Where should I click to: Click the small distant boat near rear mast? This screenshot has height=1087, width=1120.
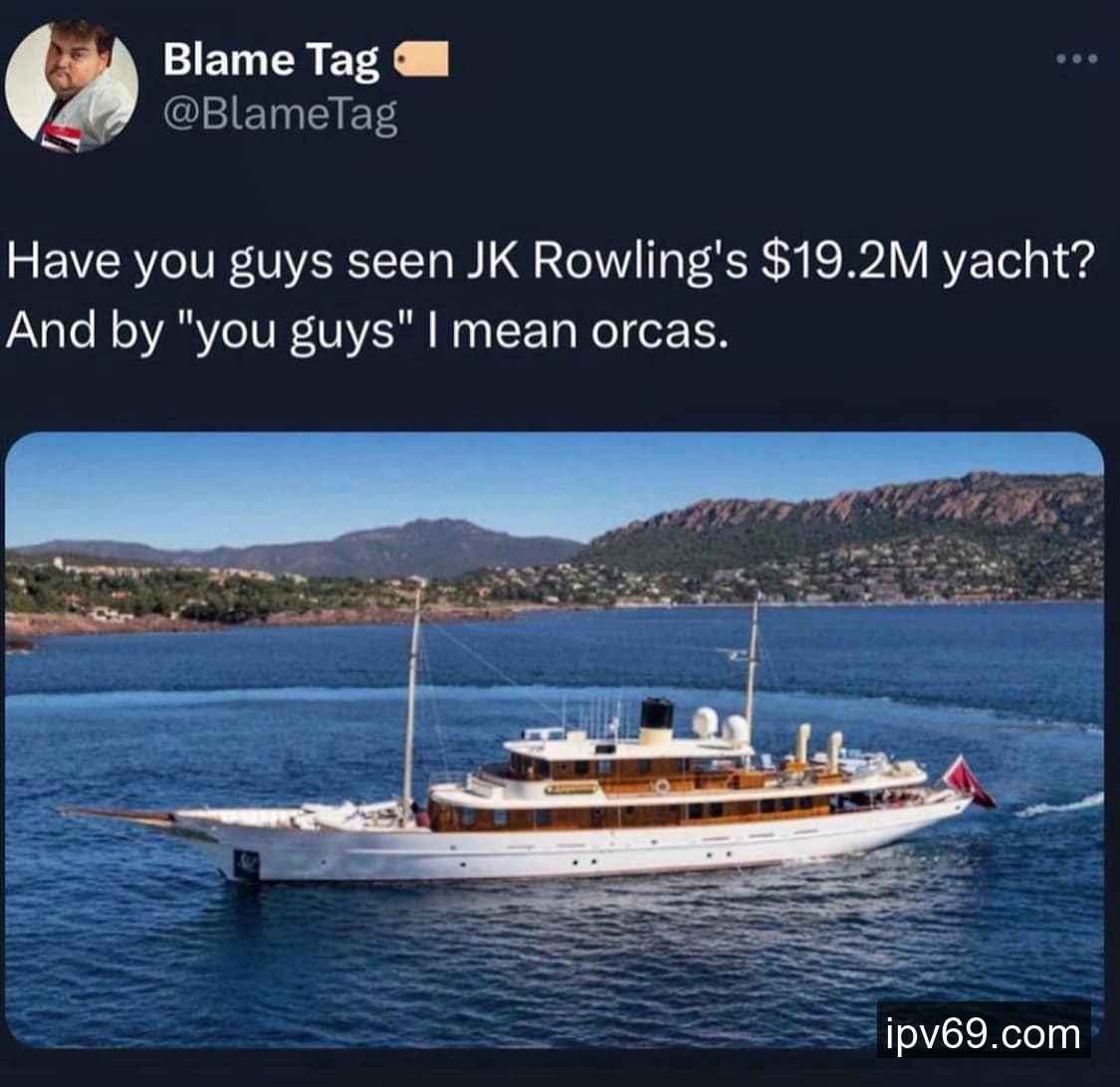pos(732,653)
